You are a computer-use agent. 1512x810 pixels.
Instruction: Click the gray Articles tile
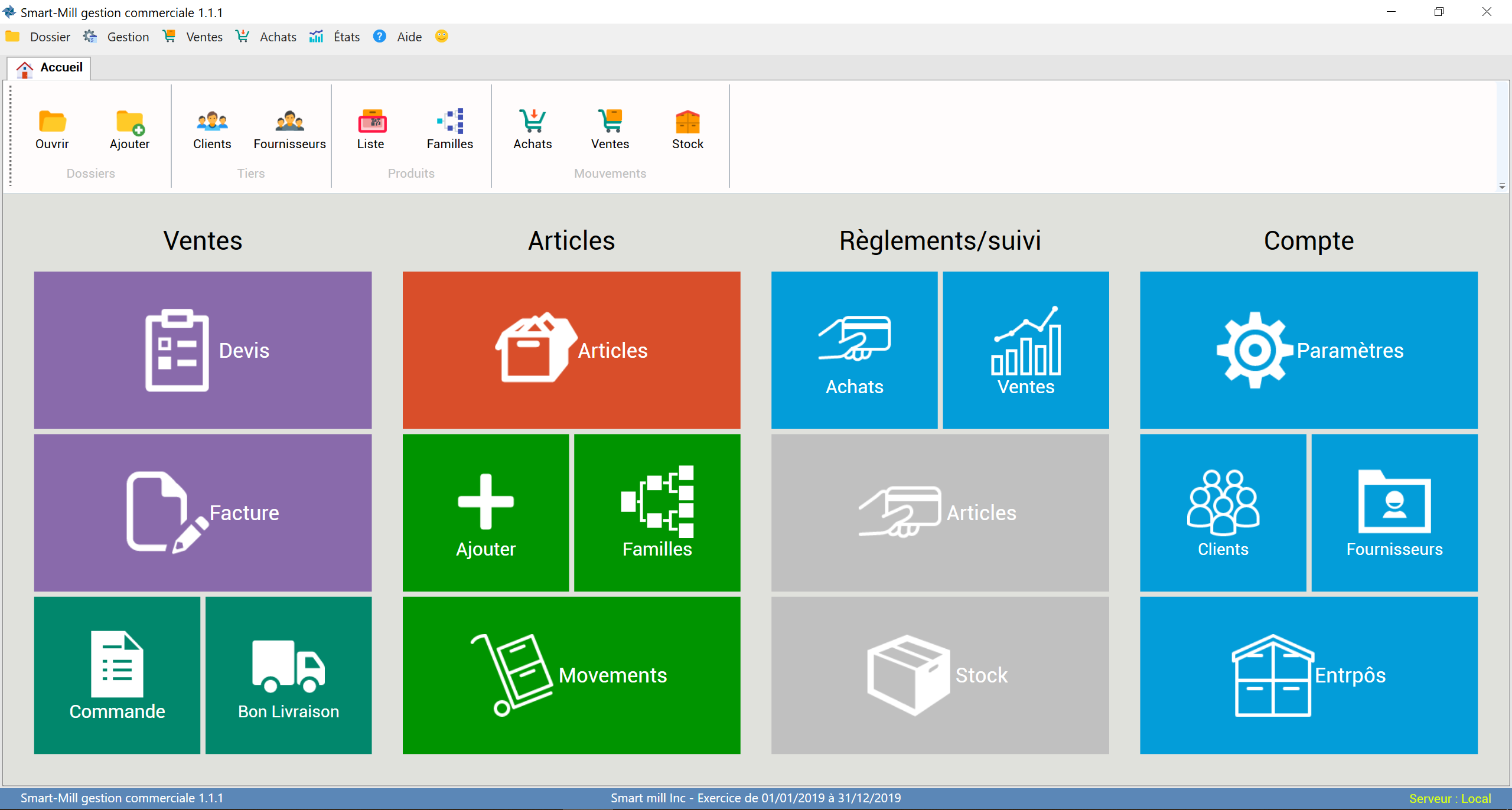tap(940, 512)
